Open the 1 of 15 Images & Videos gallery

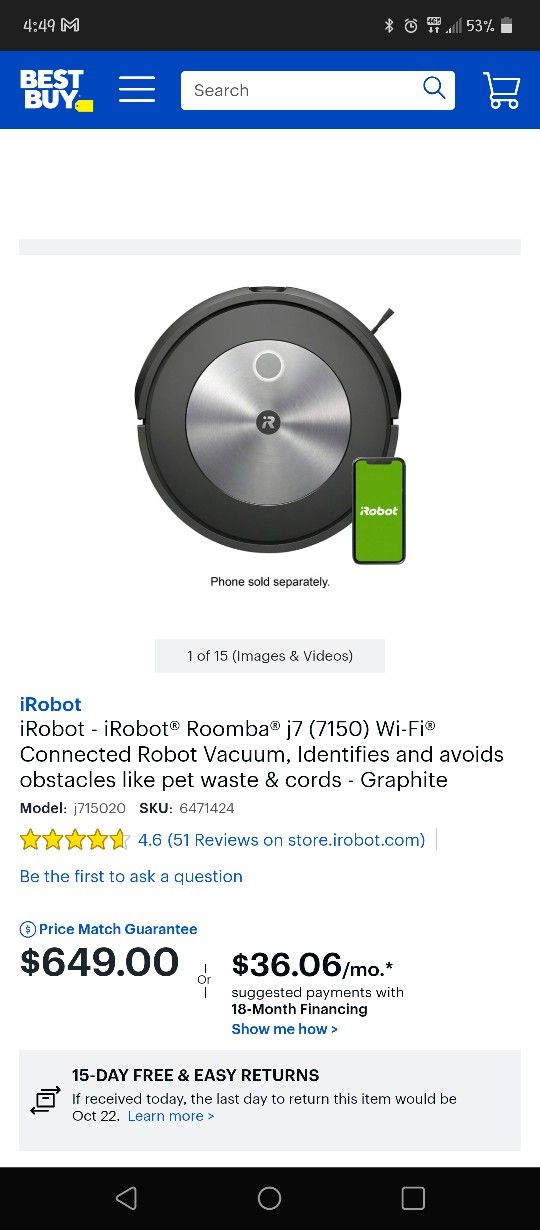[x=270, y=656]
